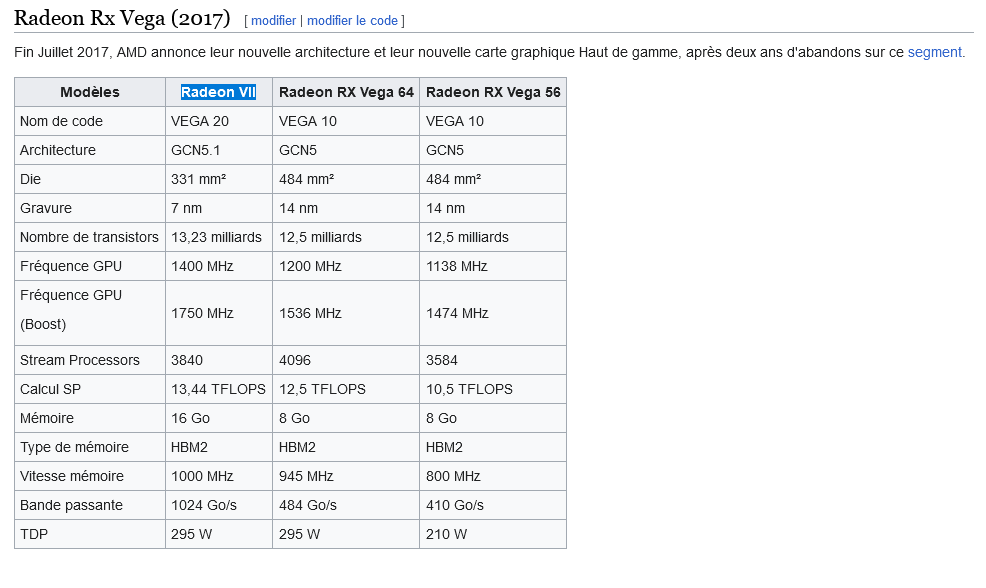The height and width of the screenshot is (588, 986).
Task: Select the '210 W' TDP cell
Action: [446, 534]
